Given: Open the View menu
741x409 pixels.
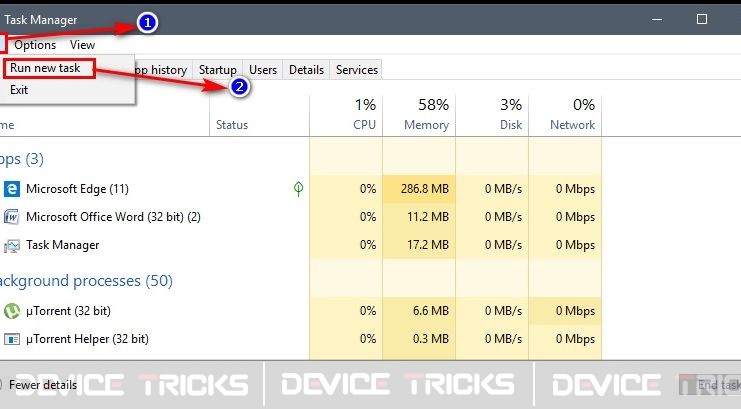Looking at the screenshot, I should click(82, 45).
